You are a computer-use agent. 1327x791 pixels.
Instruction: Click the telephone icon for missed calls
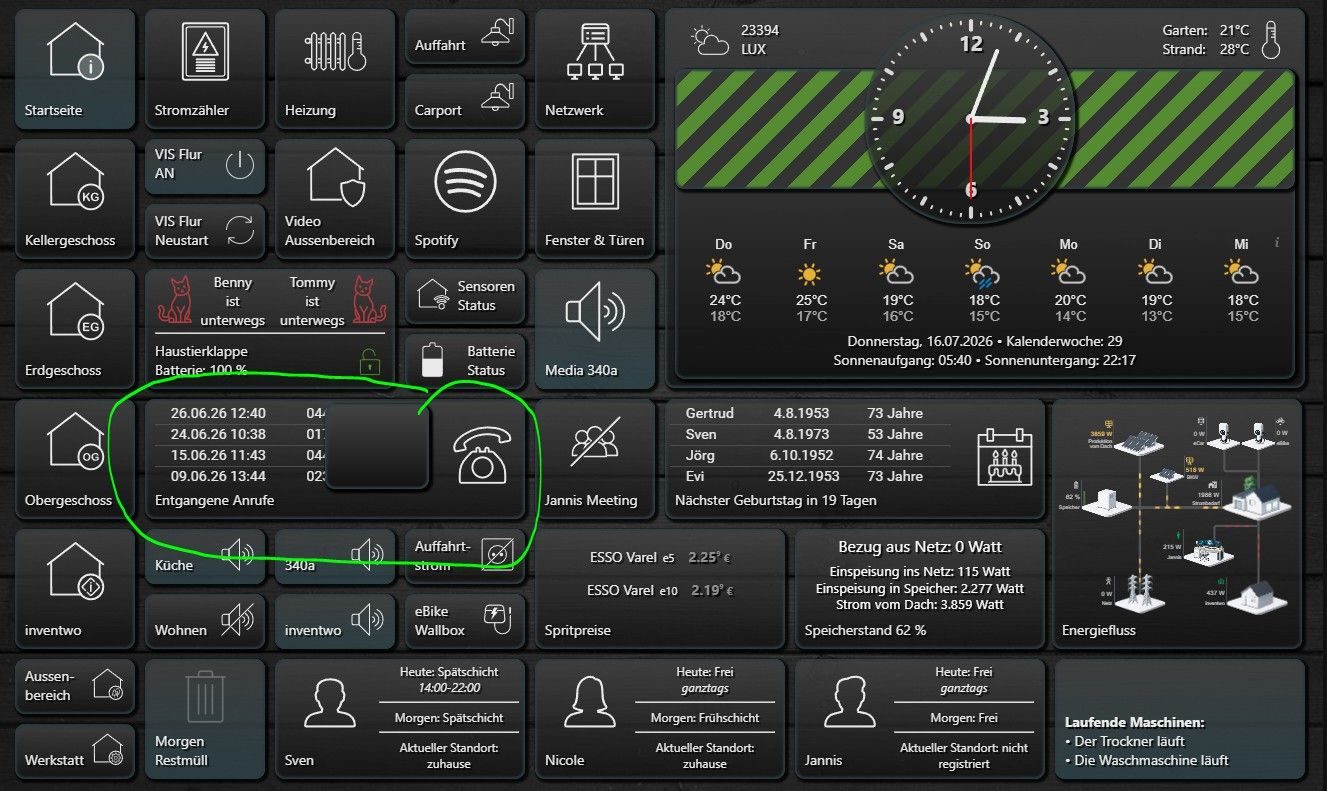tap(482, 455)
